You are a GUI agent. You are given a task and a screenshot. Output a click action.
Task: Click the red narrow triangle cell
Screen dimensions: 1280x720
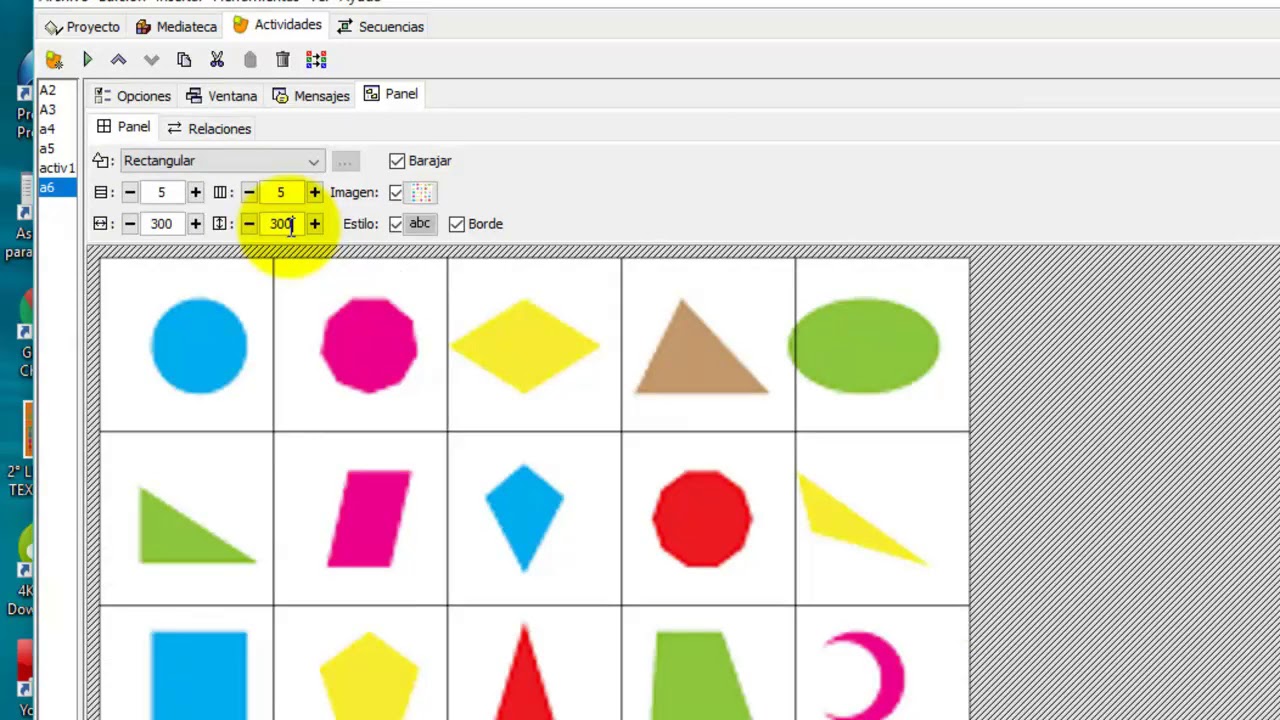pyautogui.click(x=535, y=663)
